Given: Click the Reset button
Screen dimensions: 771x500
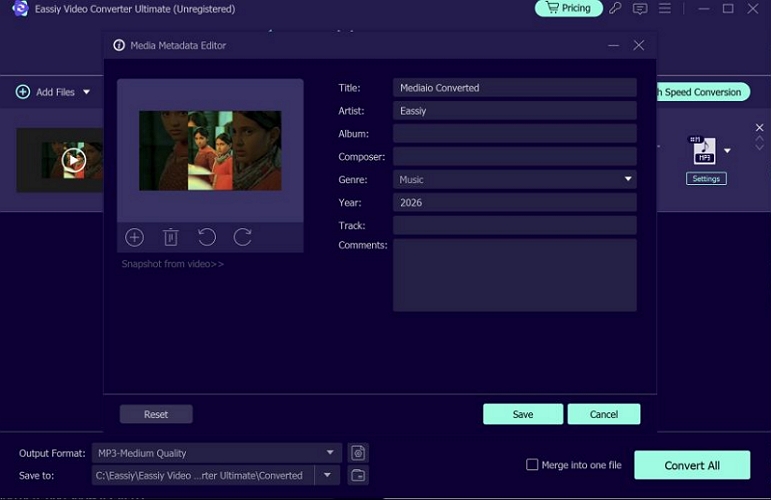Looking at the screenshot, I should click(x=156, y=414).
